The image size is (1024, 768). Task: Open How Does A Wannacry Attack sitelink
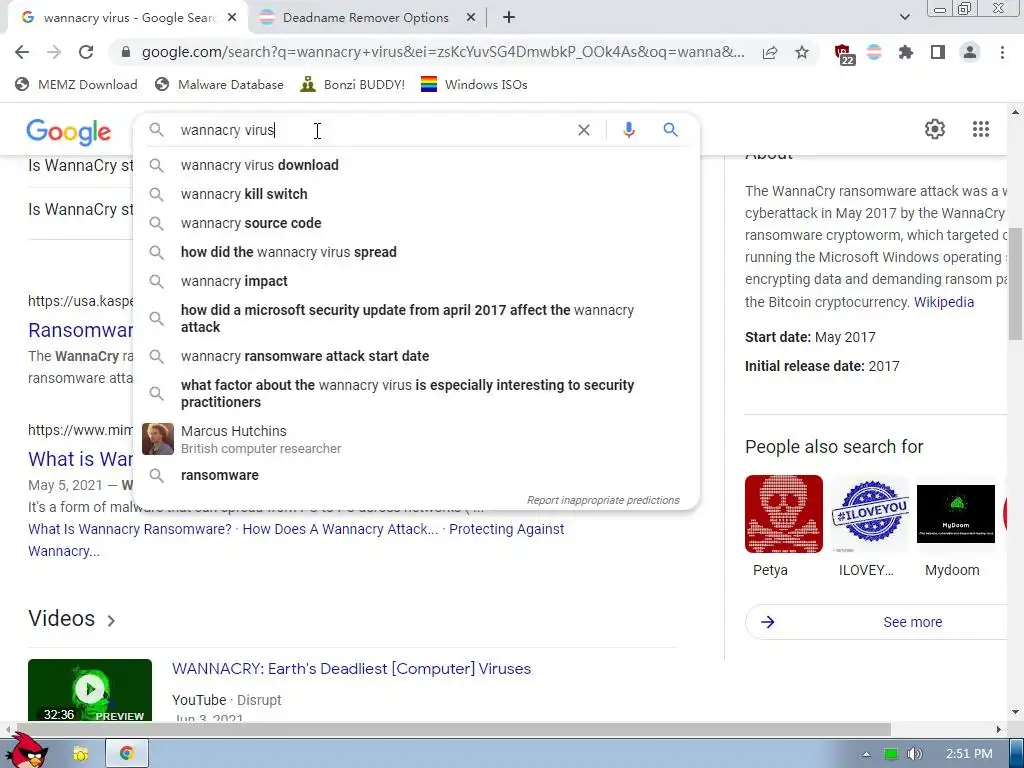pos(340,529)
